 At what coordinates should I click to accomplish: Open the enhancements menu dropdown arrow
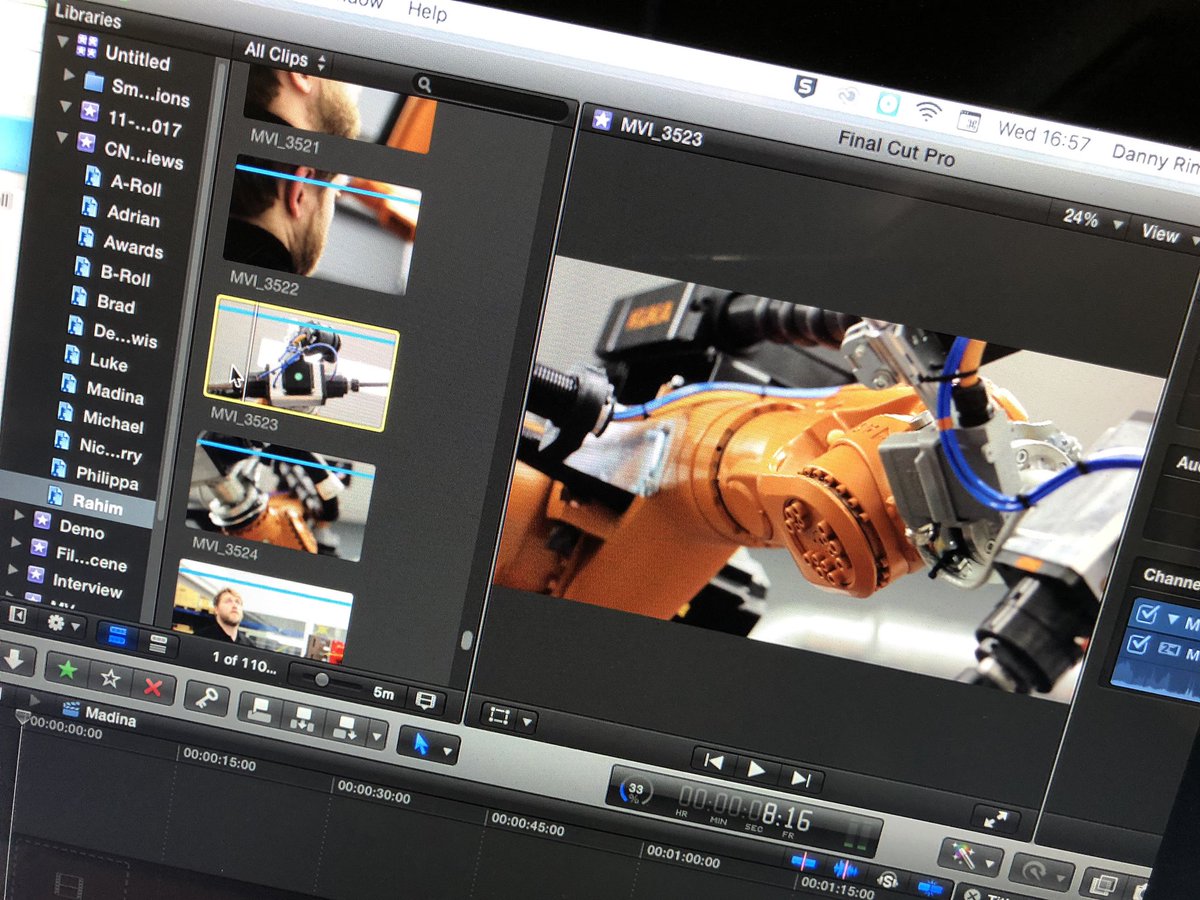pyautogui.click(x=991, y=863)
